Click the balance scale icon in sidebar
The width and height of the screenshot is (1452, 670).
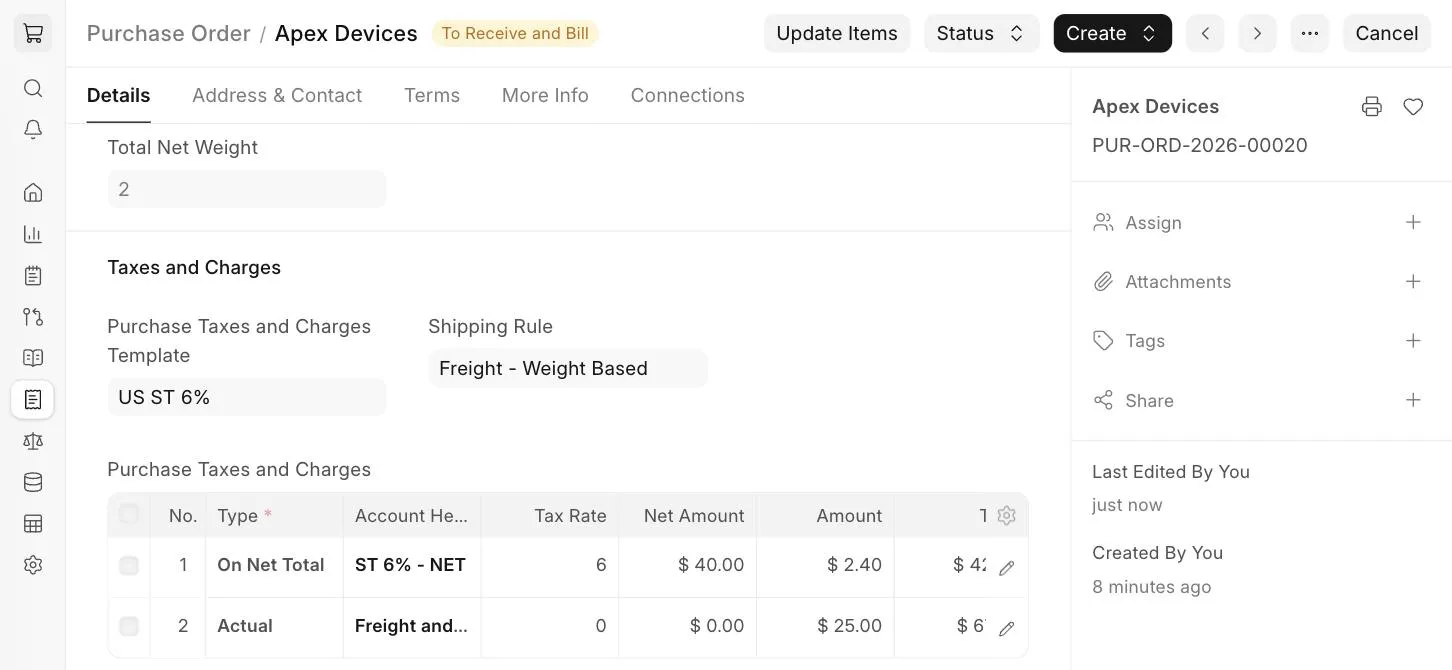click(33, 441)
